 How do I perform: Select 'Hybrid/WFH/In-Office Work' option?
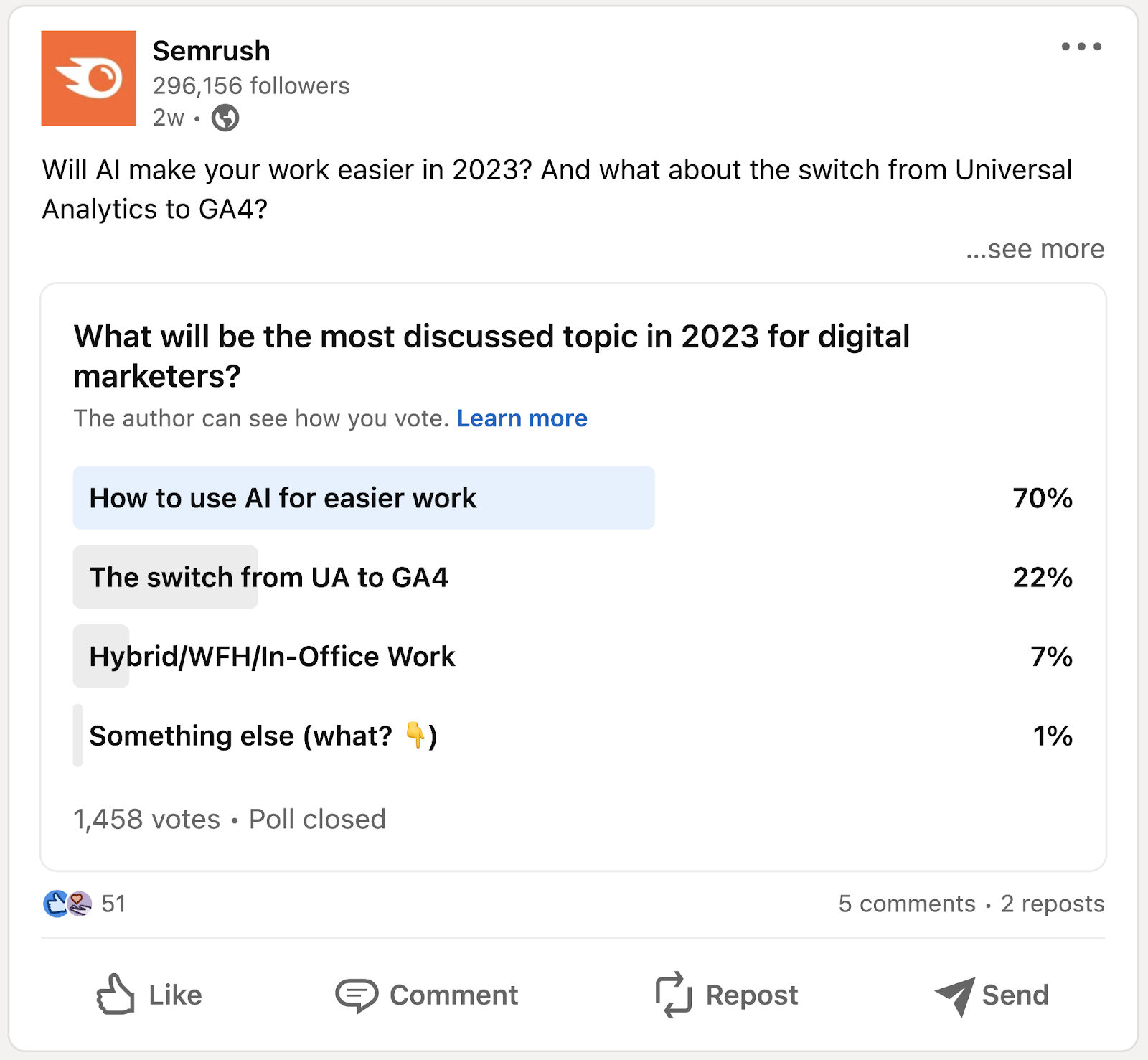click(x=272, y=656)
